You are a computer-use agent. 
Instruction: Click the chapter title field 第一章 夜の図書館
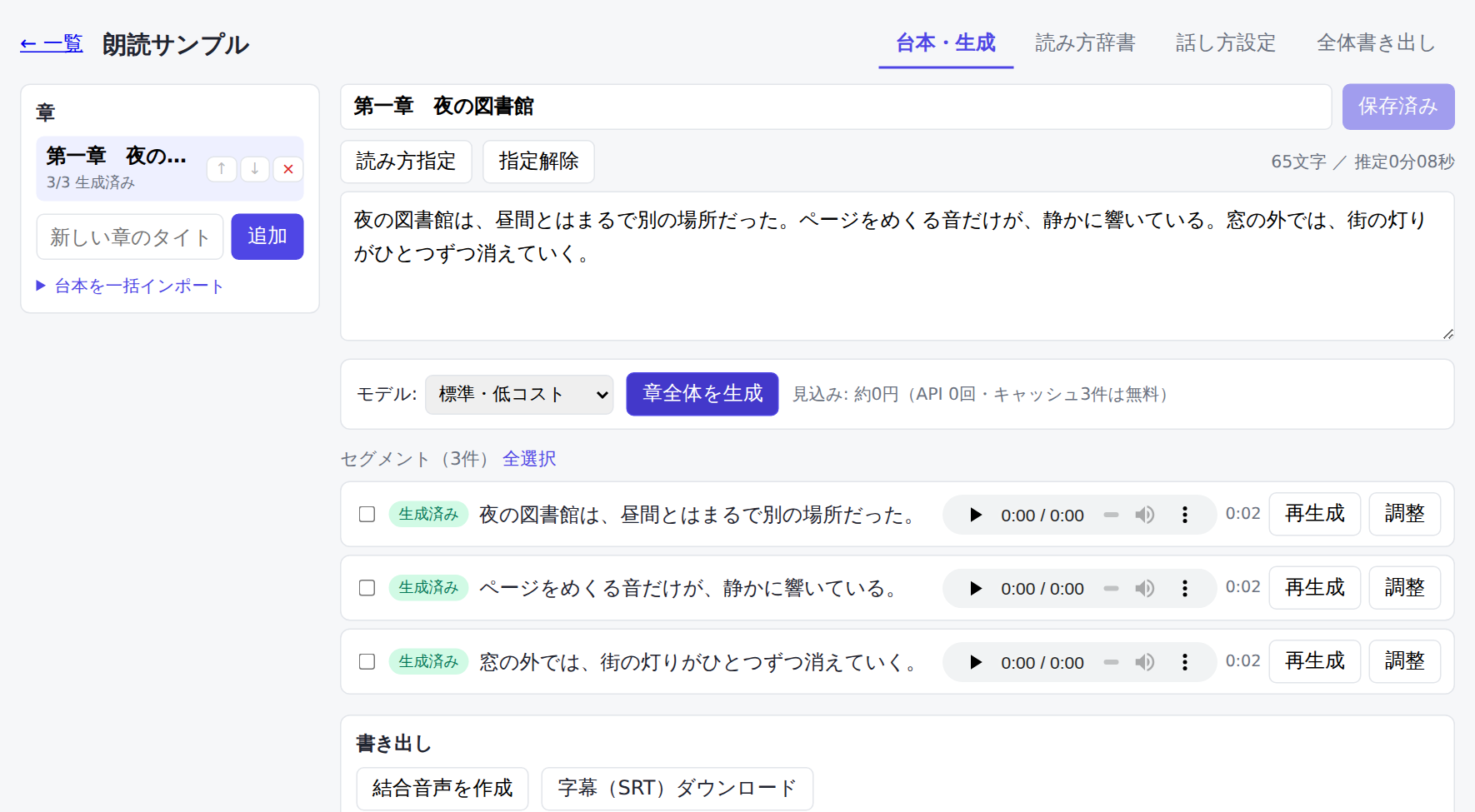836,107
